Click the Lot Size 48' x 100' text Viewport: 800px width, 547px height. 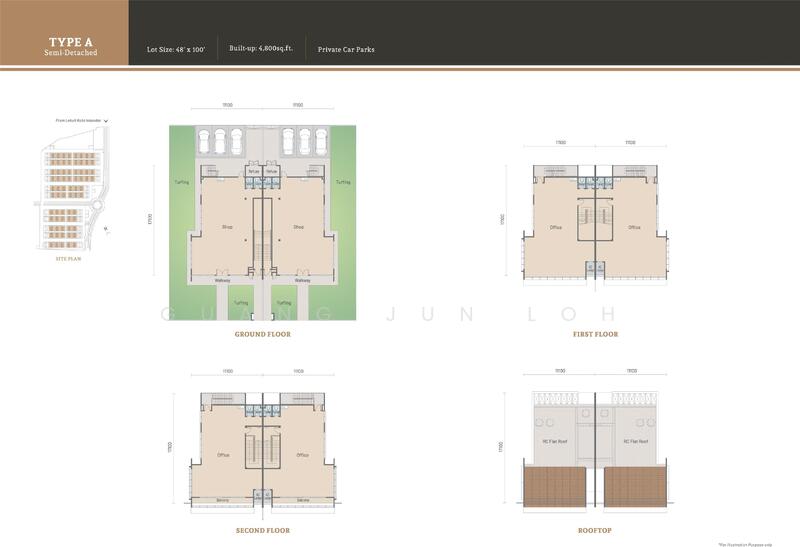tap(177, 49)
